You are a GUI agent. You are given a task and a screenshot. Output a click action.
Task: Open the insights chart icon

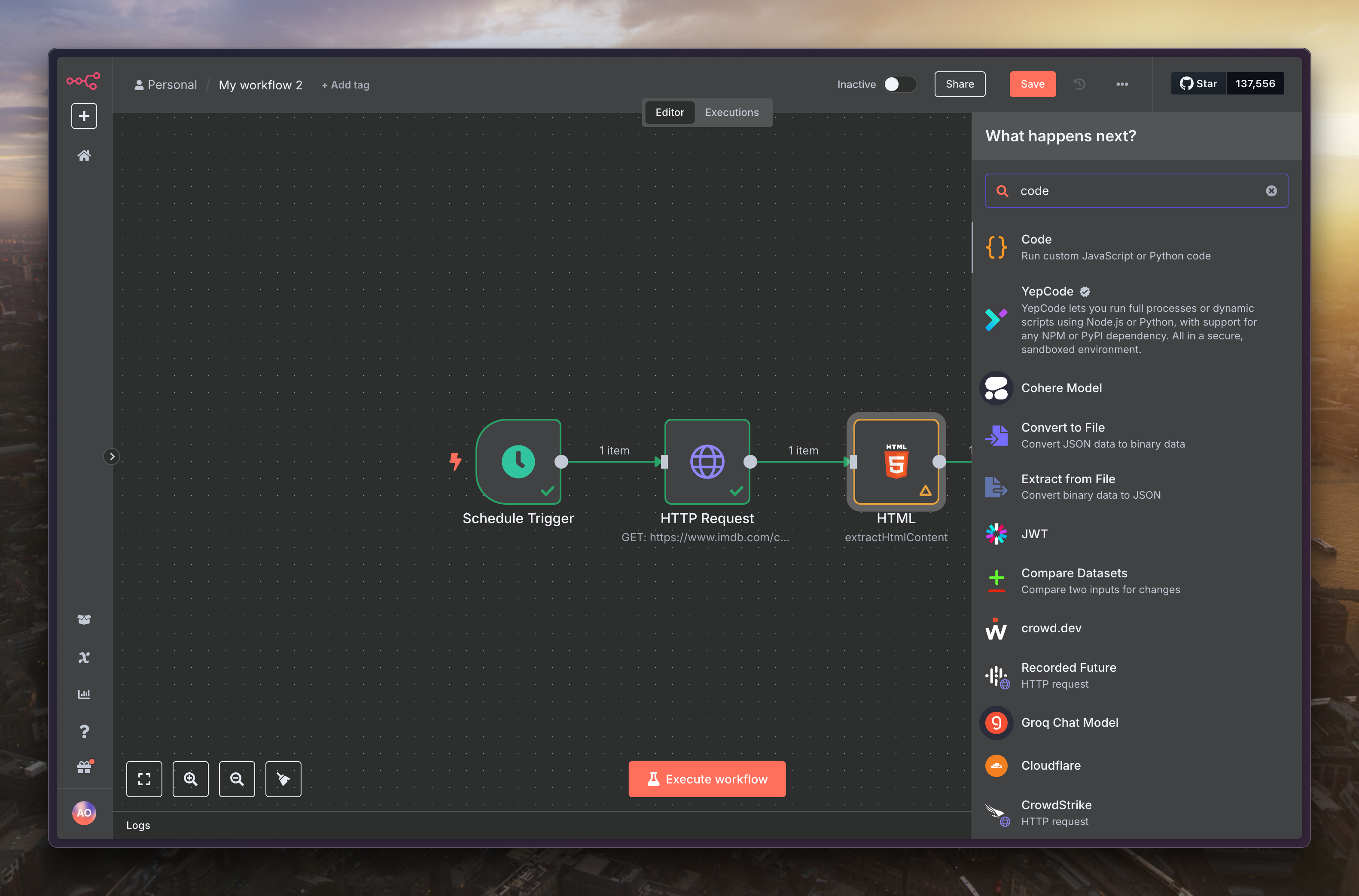[x=84, y=694]
